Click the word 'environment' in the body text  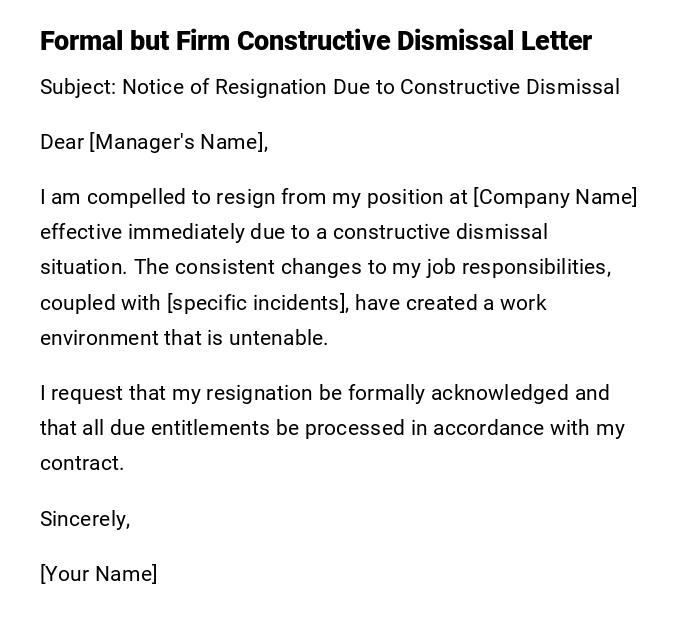pos(98,338)
